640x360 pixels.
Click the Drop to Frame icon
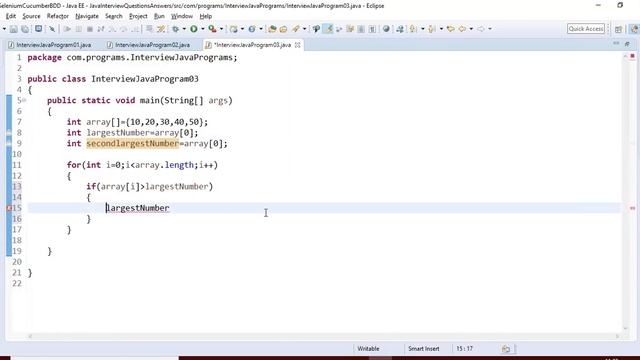coord(150,29)
